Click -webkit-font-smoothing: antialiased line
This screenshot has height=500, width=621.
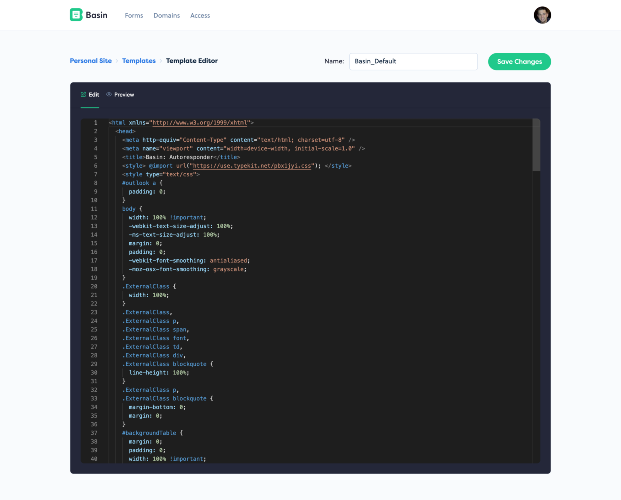[x=189, y=261]
